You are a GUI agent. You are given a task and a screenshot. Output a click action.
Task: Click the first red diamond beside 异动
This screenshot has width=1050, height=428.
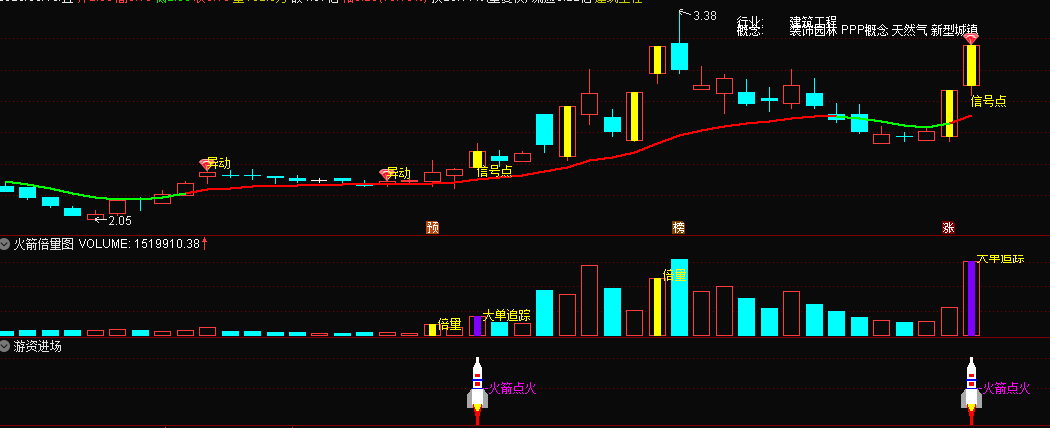206,163
